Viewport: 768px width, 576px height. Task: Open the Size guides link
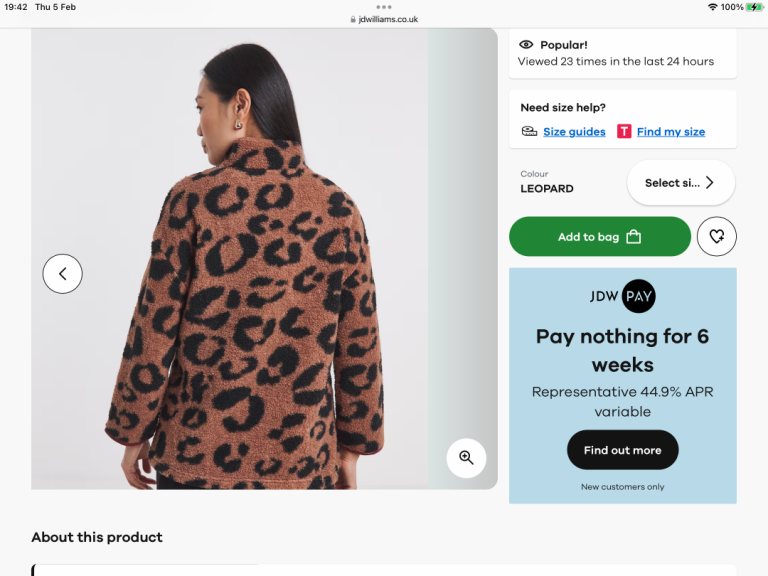574,132
